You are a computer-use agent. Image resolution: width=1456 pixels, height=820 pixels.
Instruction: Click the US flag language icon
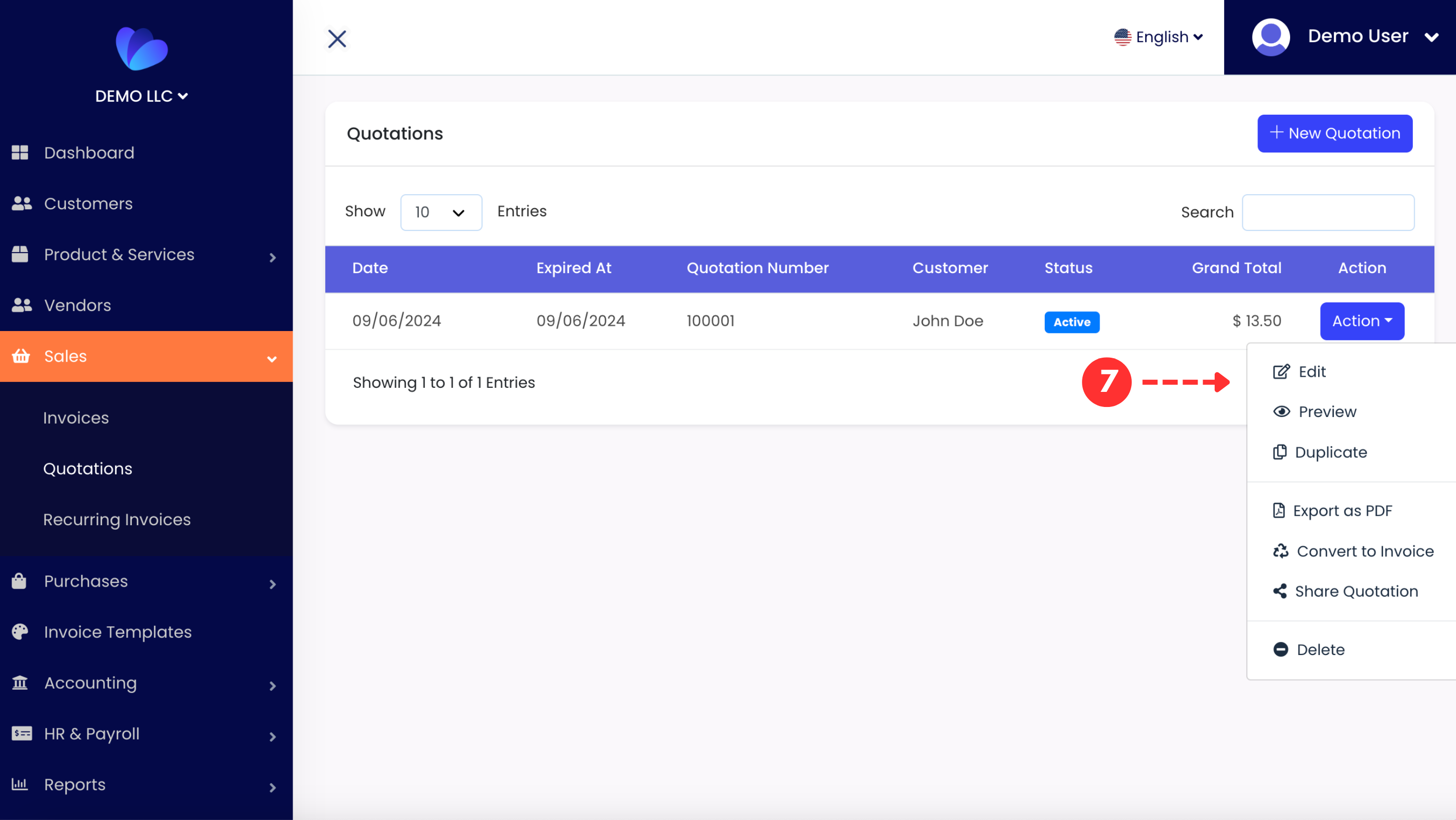(x=1123, y=37)
